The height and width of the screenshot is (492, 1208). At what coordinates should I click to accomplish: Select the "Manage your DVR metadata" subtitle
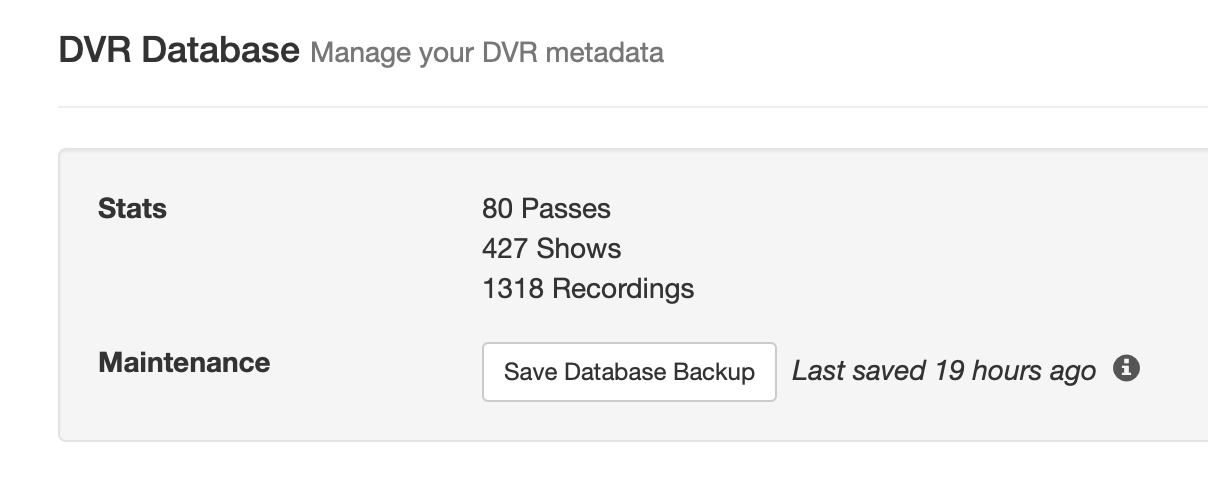coord(486,52)
